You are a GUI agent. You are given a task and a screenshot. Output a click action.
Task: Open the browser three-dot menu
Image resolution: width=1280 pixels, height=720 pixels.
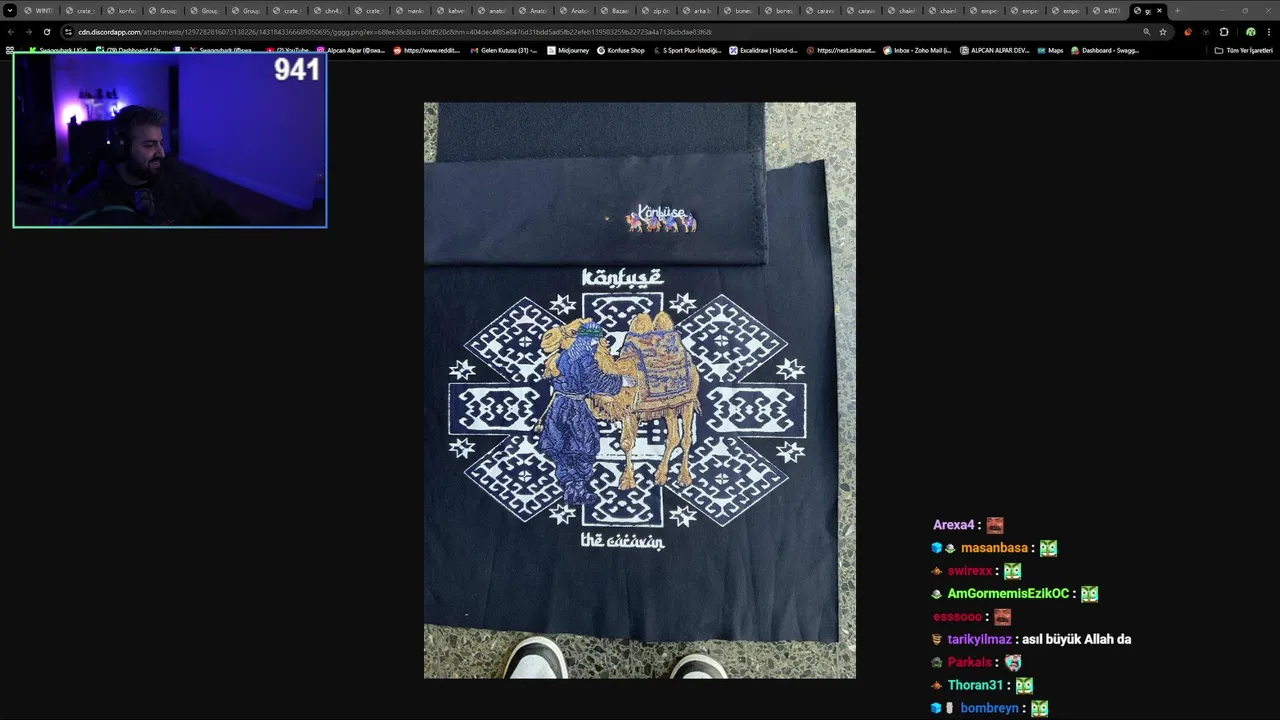pyautogui.click(x=1268, y=32)
